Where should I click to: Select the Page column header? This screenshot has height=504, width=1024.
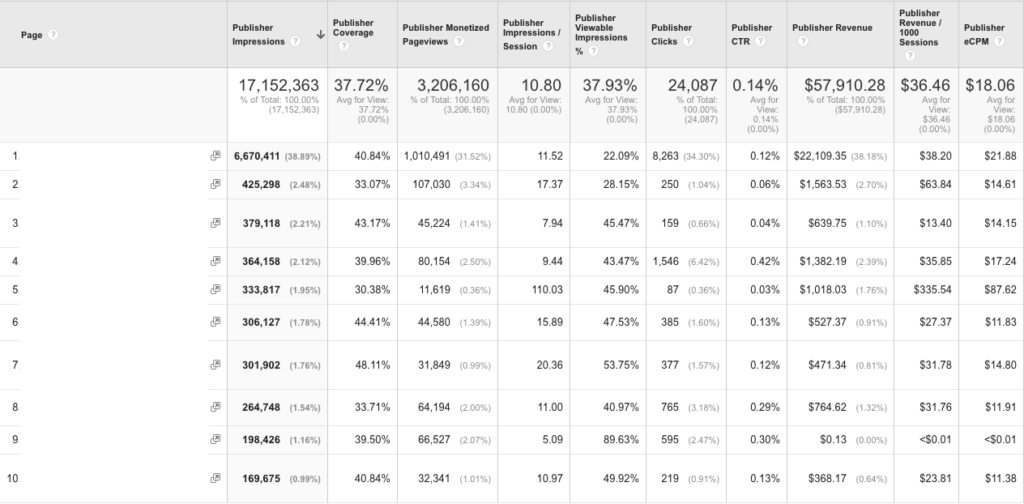[31, 34]
